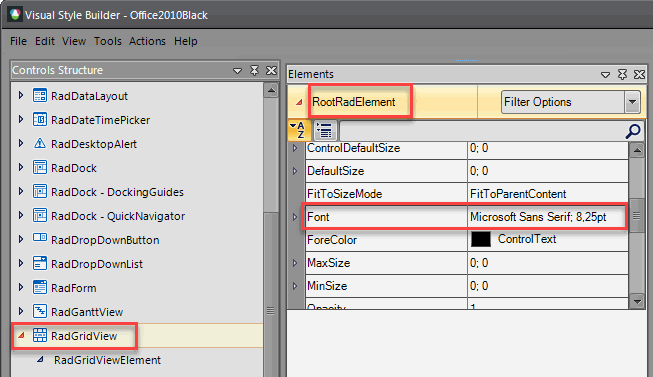Collapse the RadGridViewElement node
This screenshot has height=377, width=653.
[x=40, y=359]
